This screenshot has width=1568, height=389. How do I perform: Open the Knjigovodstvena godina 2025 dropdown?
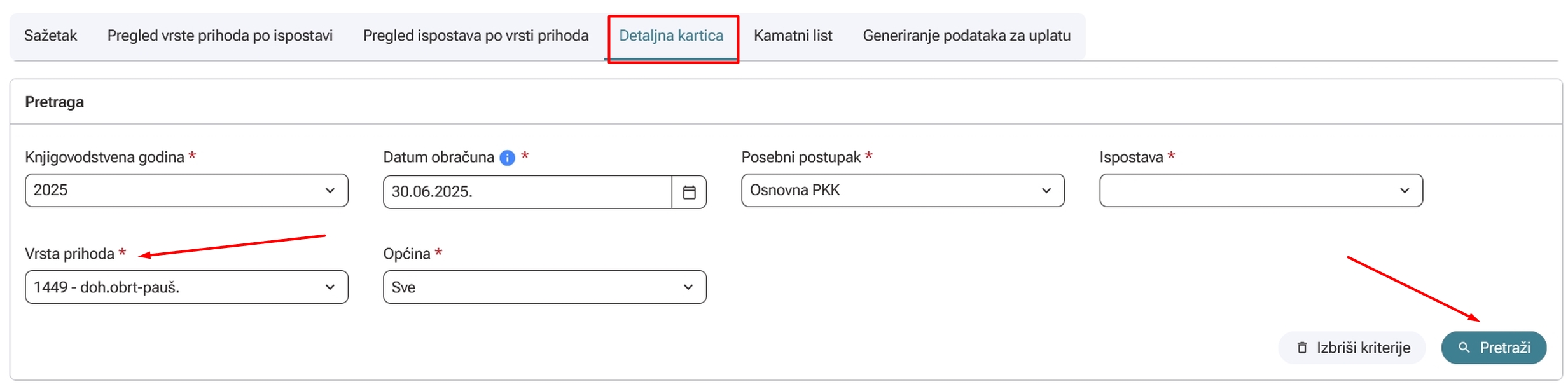(186, 191)
